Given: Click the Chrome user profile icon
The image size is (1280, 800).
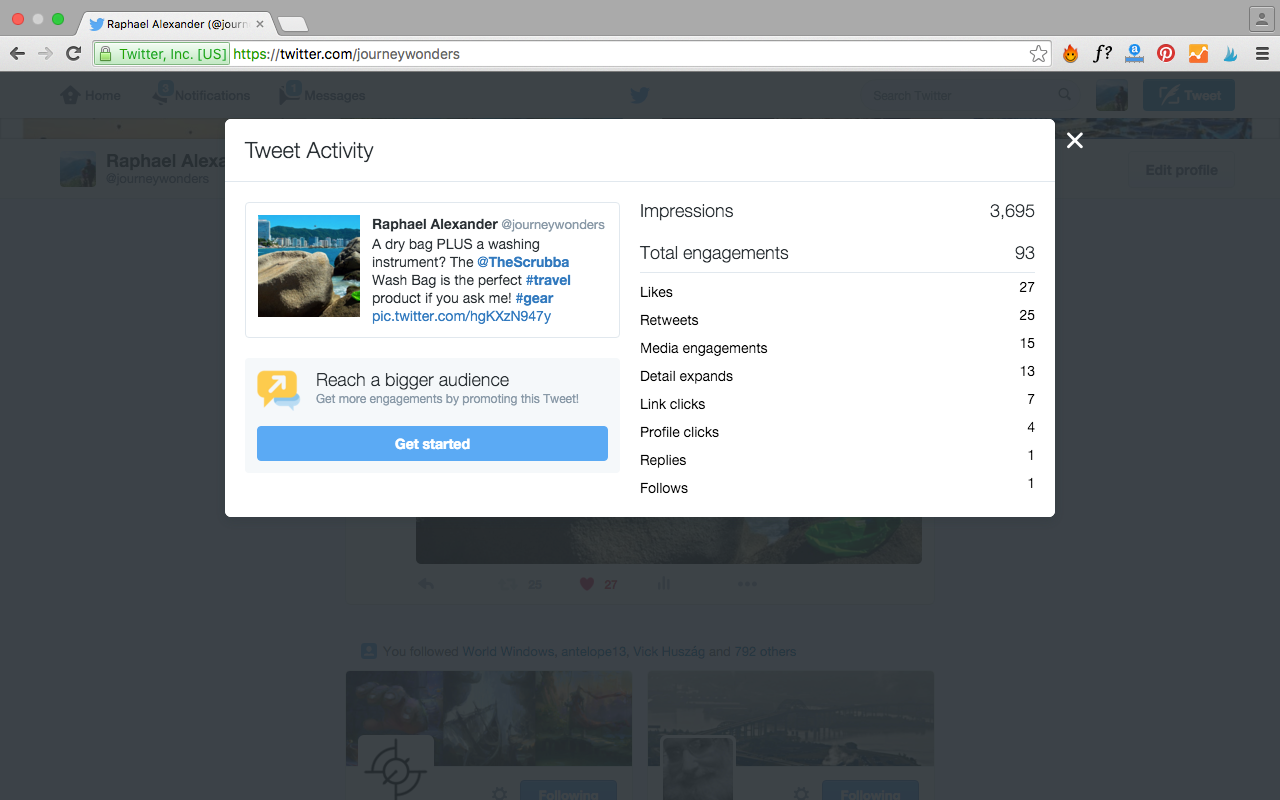Looking at the screenshot, I should (x=1260, y=18).
